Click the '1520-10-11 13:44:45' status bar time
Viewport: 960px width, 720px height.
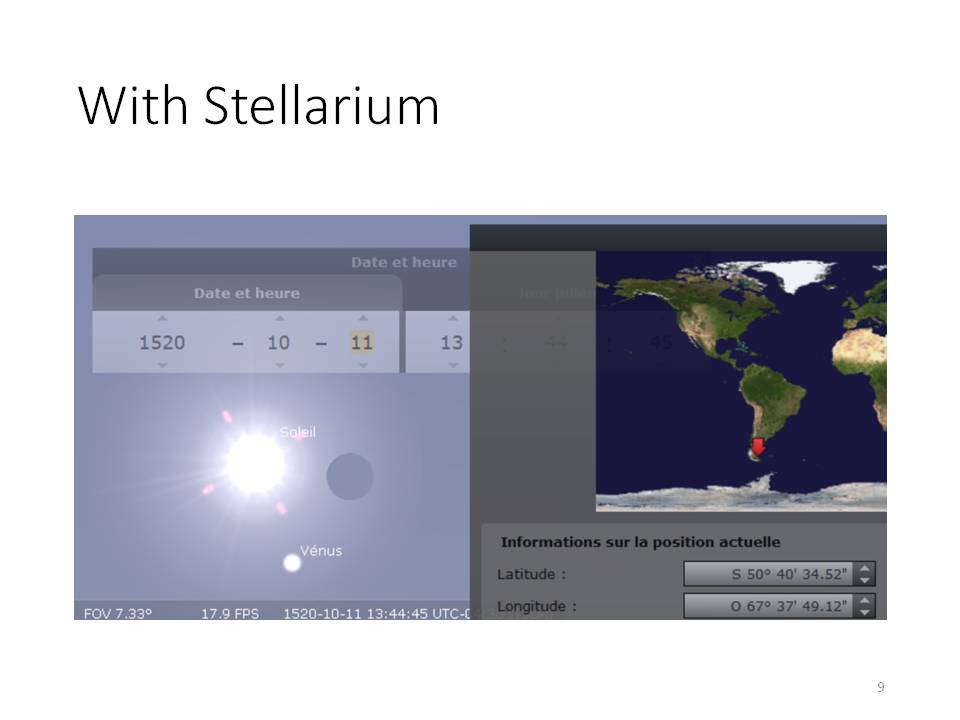(355, 613)
